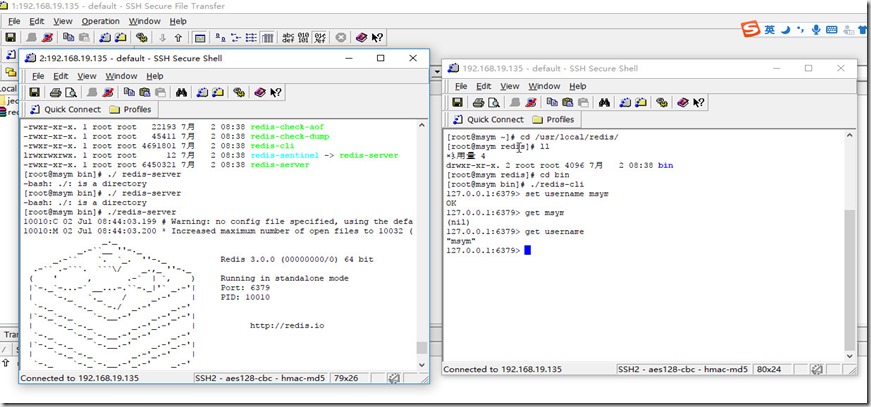Viewport: 871px width, 407px height.
Task: Select List view in File Transfer toolbar
Action: pyautogui.click(x=252, y=38)
